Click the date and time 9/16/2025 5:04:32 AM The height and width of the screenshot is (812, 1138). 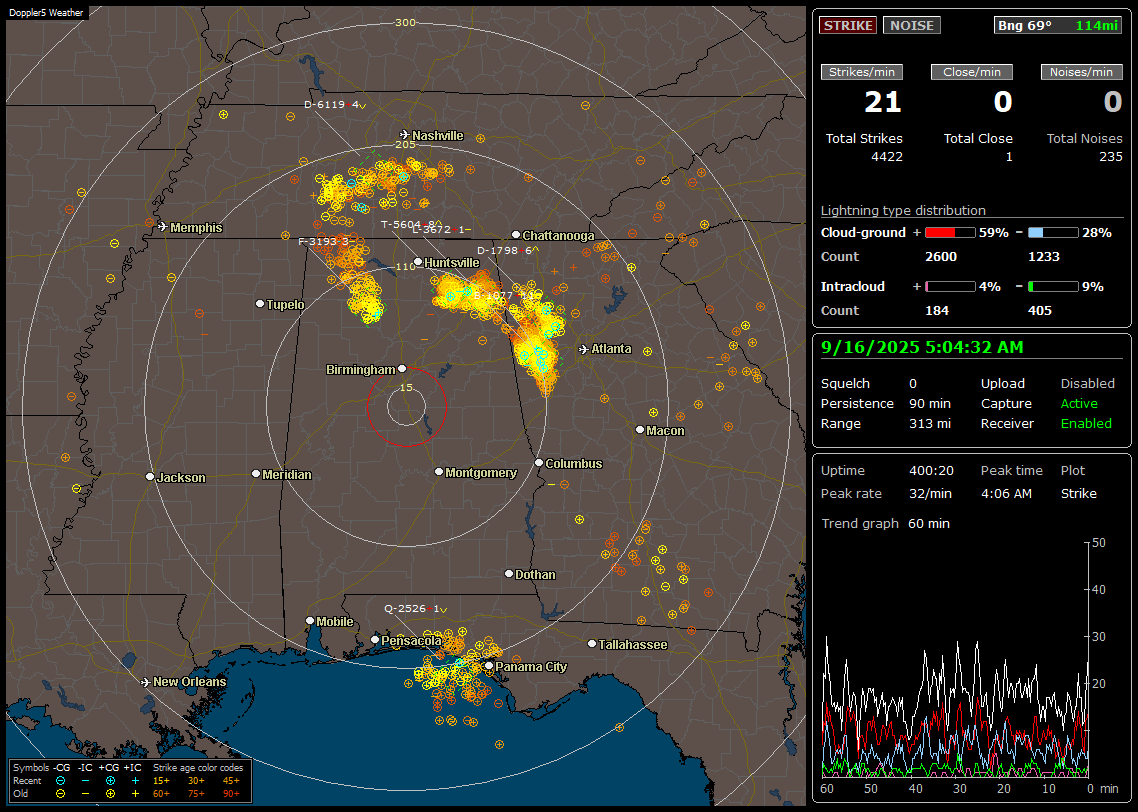(922, 348)
